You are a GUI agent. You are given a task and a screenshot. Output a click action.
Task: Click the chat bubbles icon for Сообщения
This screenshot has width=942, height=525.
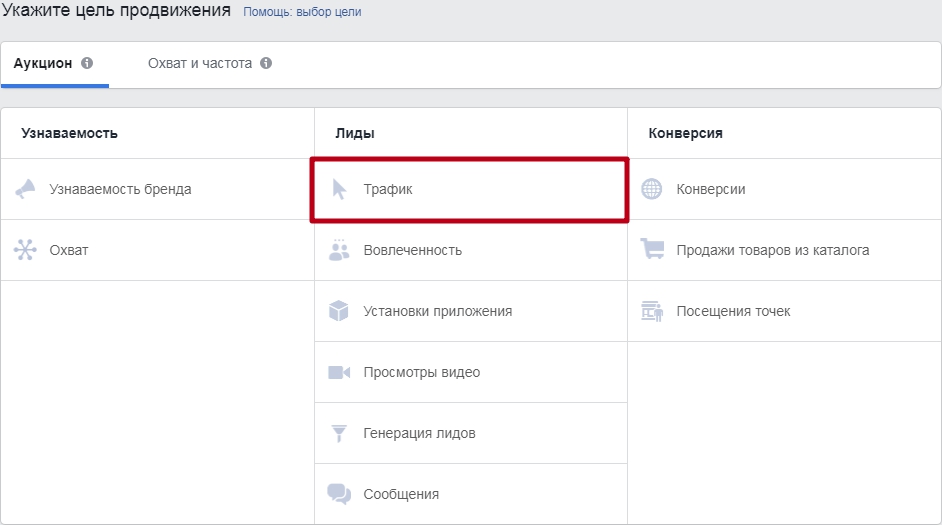339,494
